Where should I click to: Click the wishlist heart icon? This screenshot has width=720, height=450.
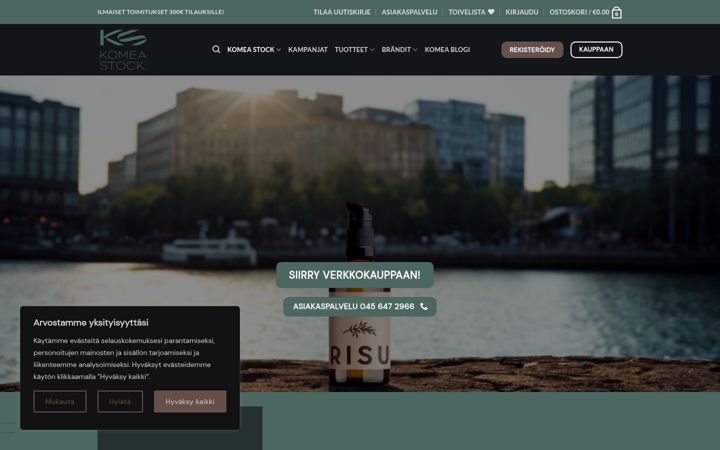491,12
